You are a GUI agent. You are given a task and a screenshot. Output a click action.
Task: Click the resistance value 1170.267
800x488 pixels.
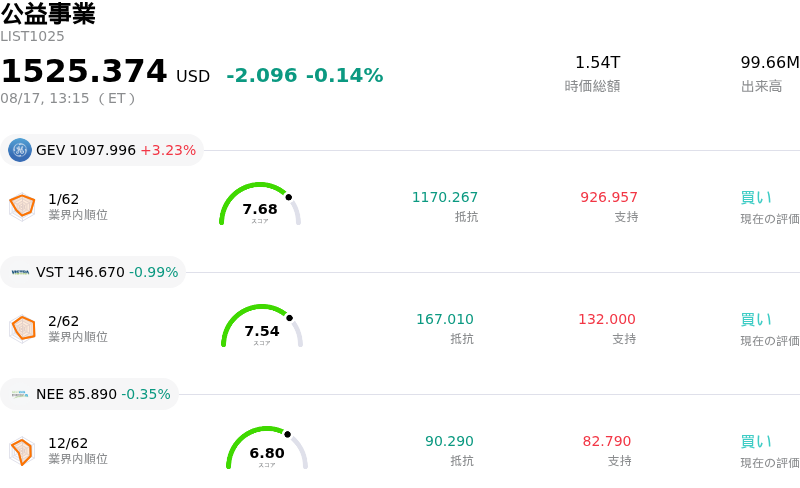[x=445, y=197]
